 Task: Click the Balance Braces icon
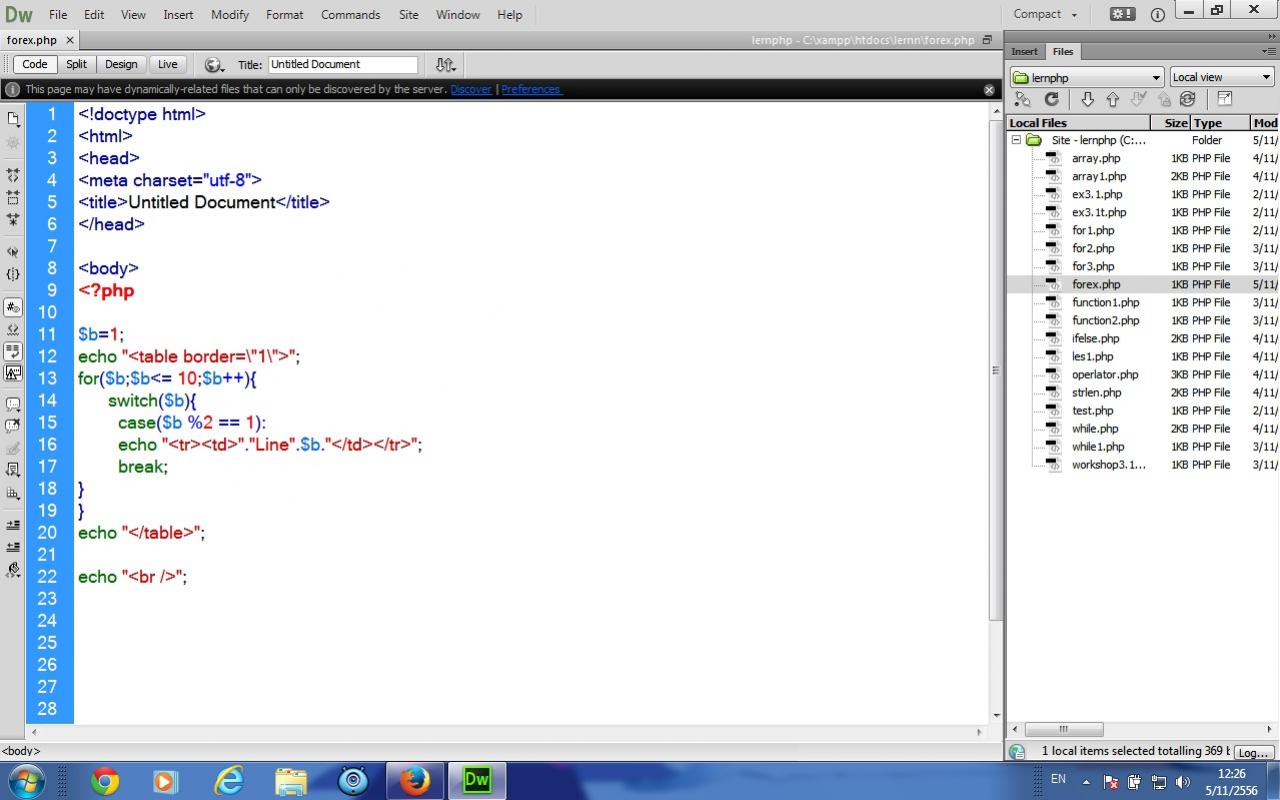click(x=13, y=274)
